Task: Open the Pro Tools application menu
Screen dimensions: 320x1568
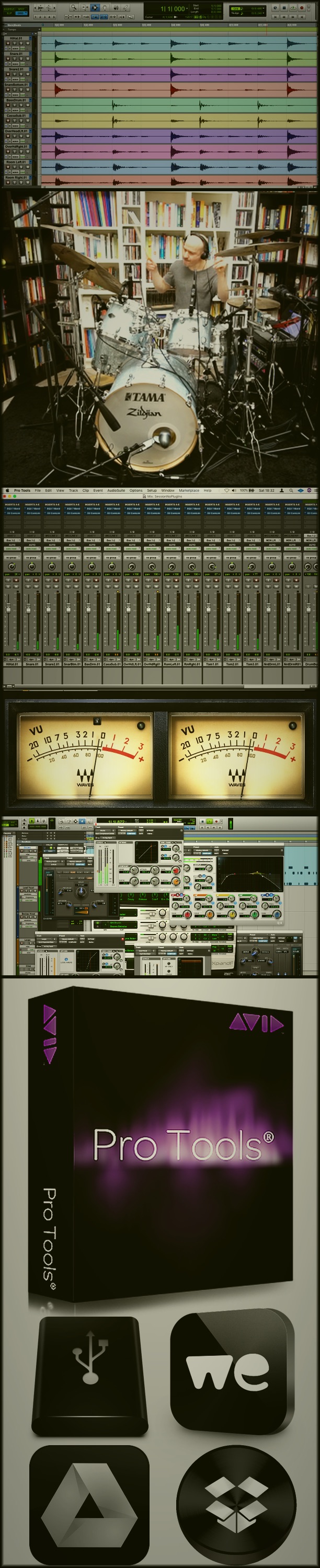Action: tap(22, 490)
